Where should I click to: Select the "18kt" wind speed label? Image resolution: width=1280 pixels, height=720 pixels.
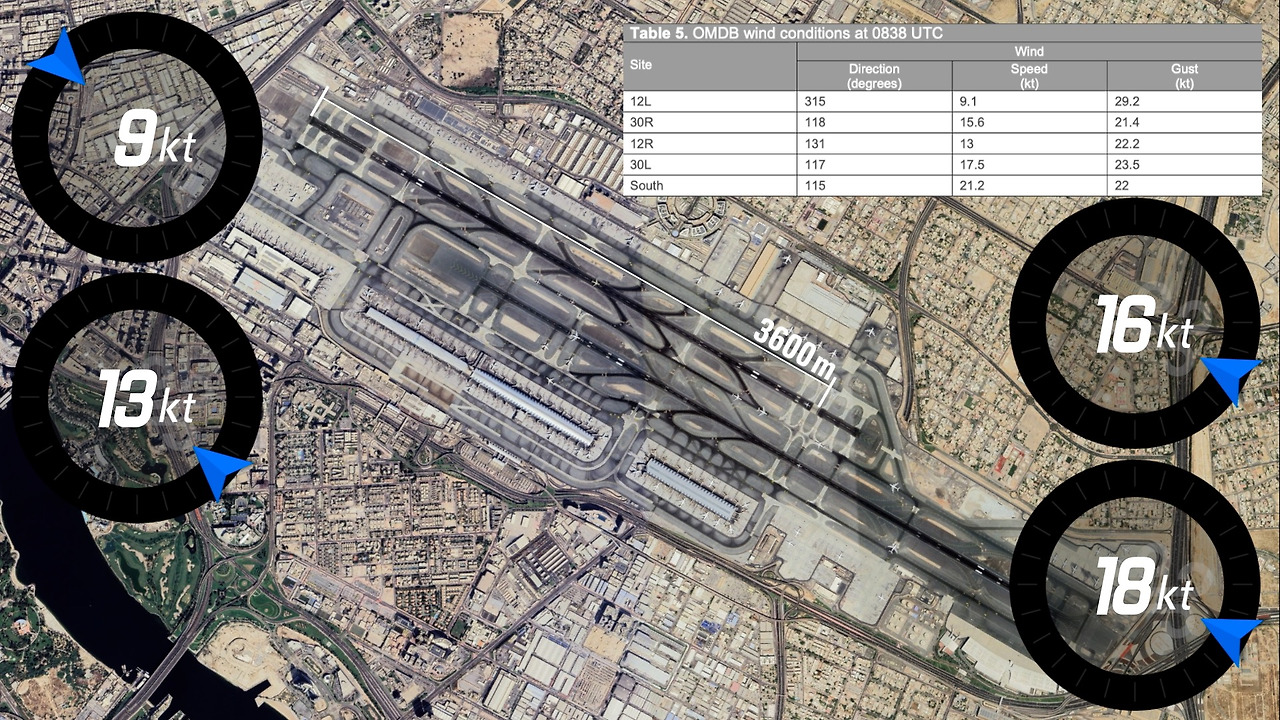pyautogui.click(x=1145, y=585)
